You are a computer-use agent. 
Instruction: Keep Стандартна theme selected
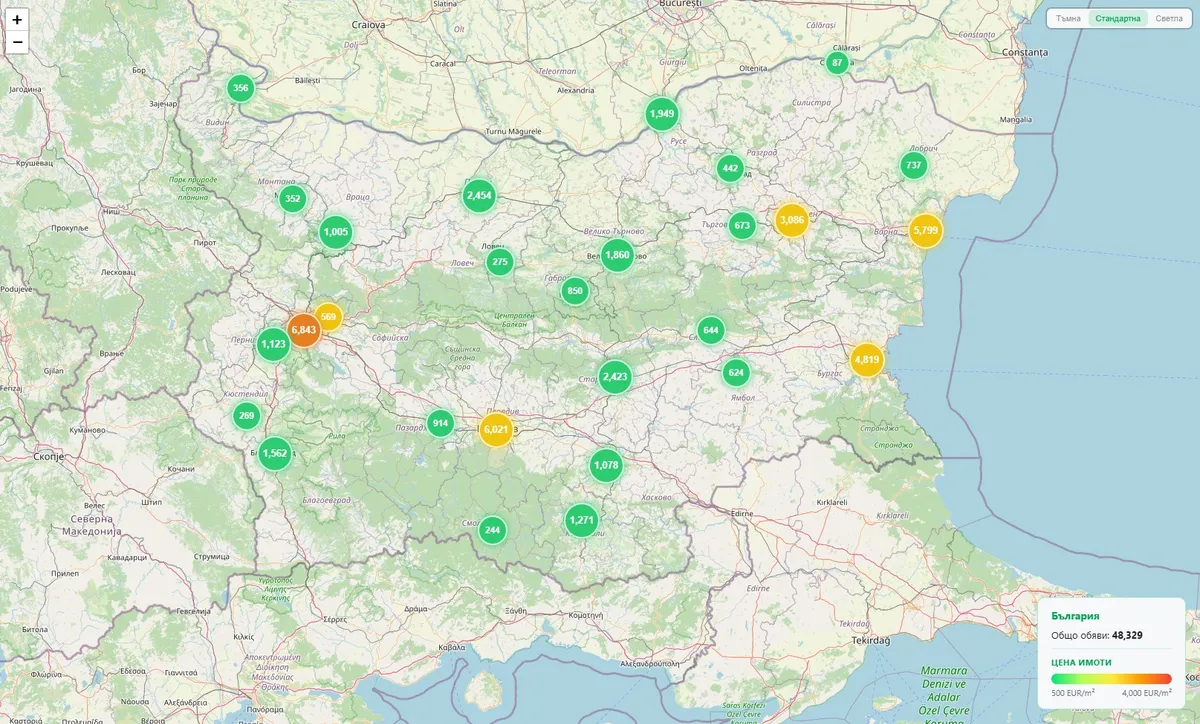click(1117, 17)
